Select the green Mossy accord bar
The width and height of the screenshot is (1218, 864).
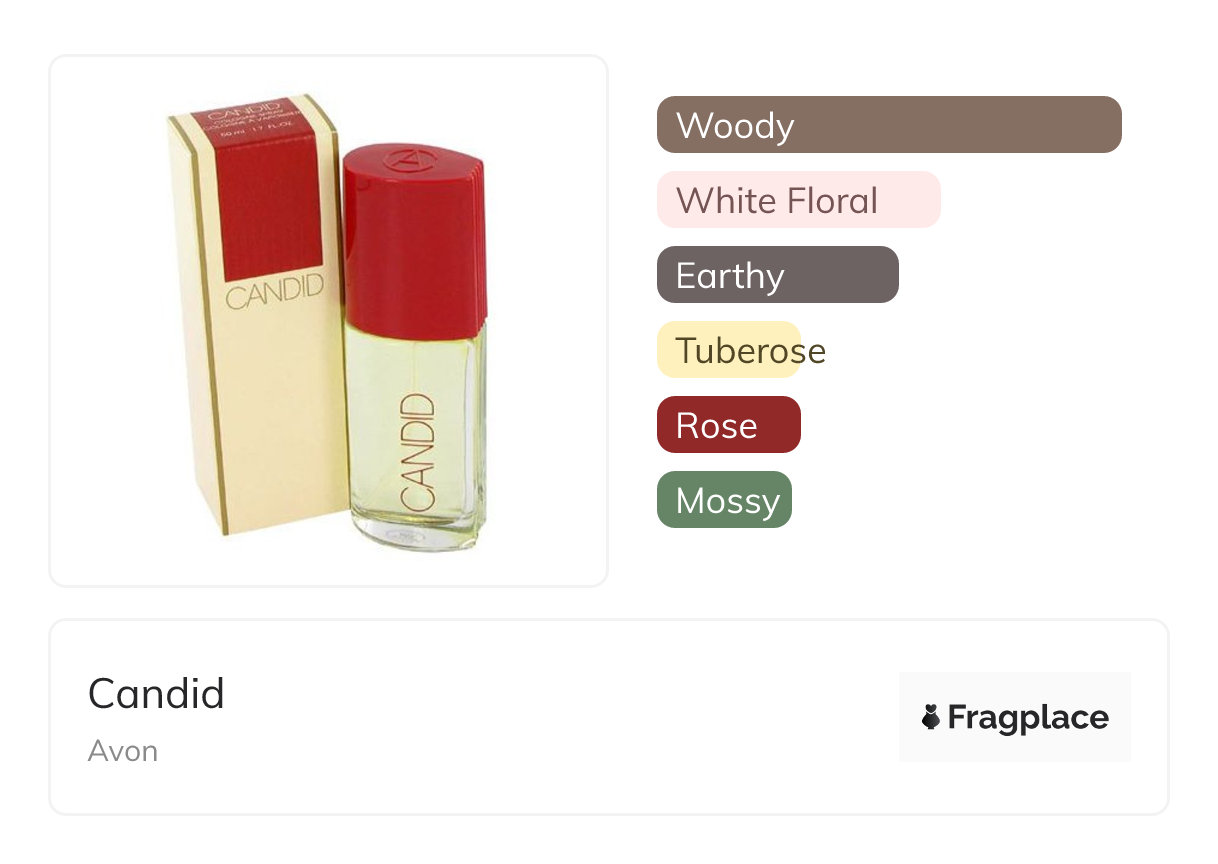tap(724, 500)
